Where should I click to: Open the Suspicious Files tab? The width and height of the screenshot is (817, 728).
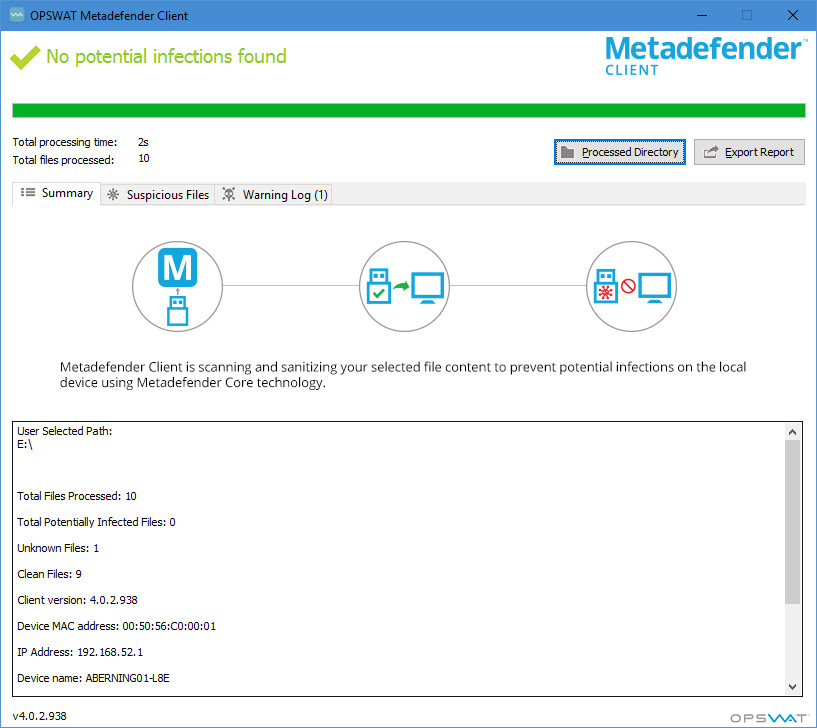[x=158, y=194]
